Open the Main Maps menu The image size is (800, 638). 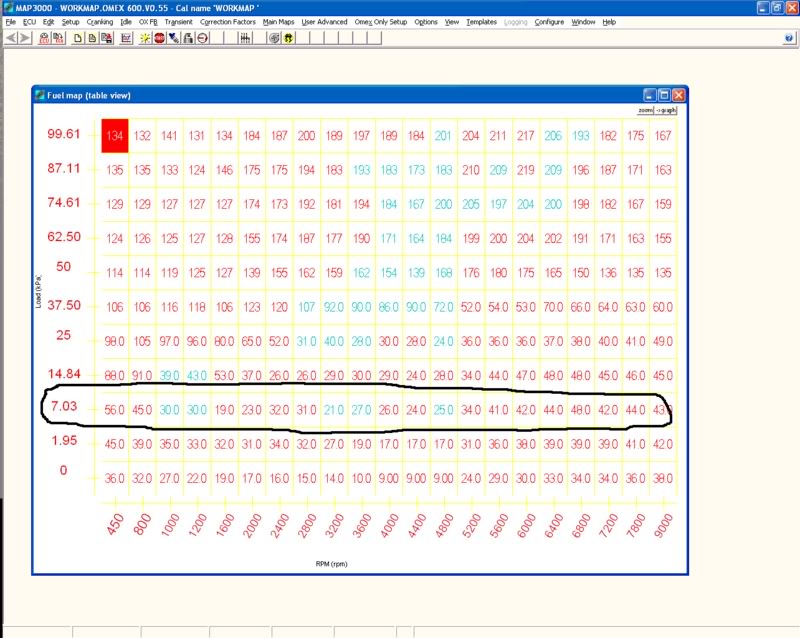pos(278,21)
